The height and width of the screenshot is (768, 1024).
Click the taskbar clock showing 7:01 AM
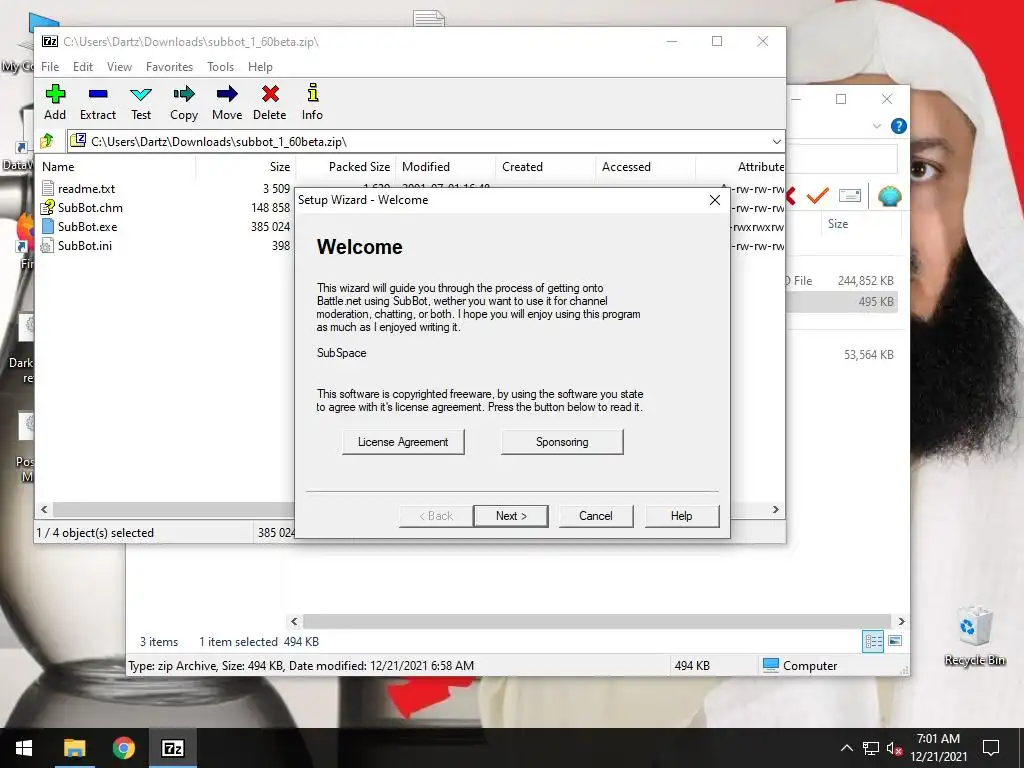(938, 748)
